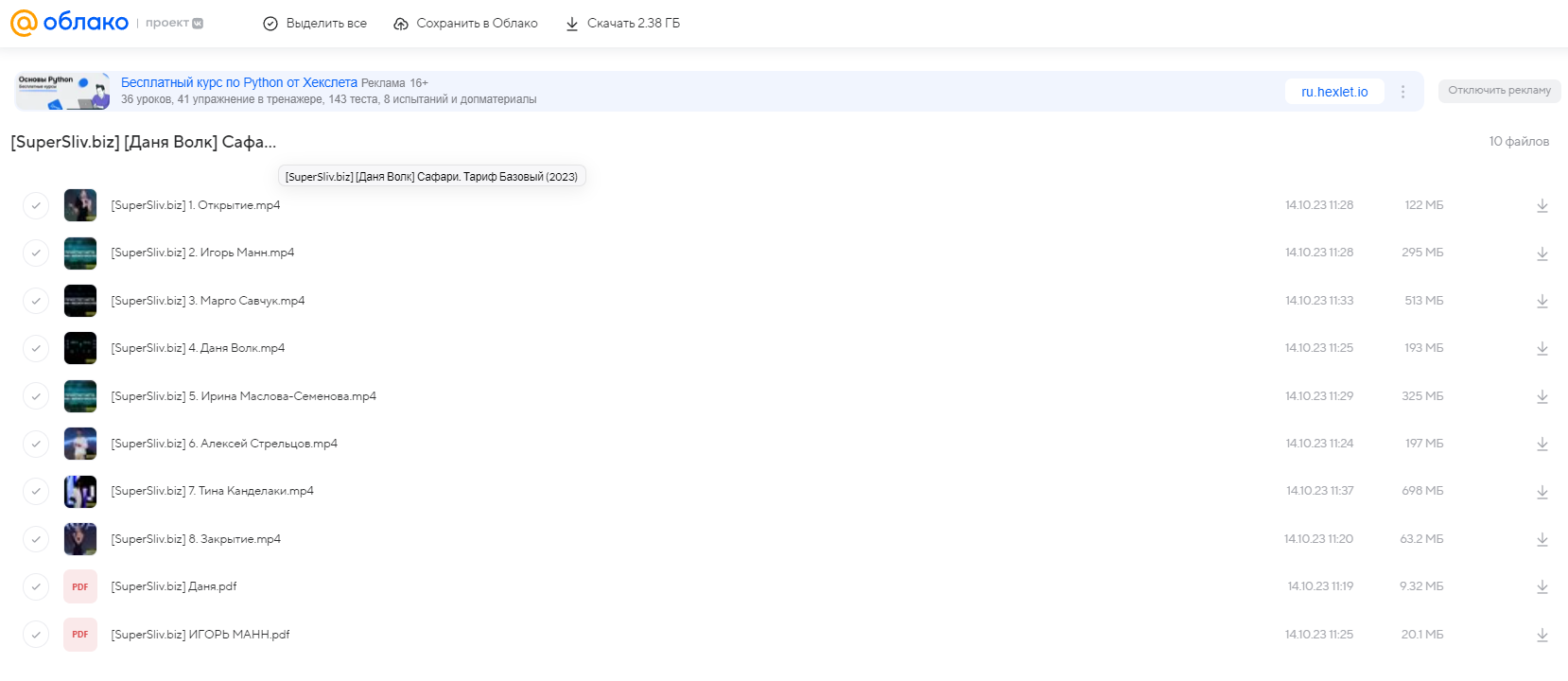Open the 8. Закрытие.mp4 thumbnail
This screenshot has height=681, width=1568.
click(x=80, y=539)
